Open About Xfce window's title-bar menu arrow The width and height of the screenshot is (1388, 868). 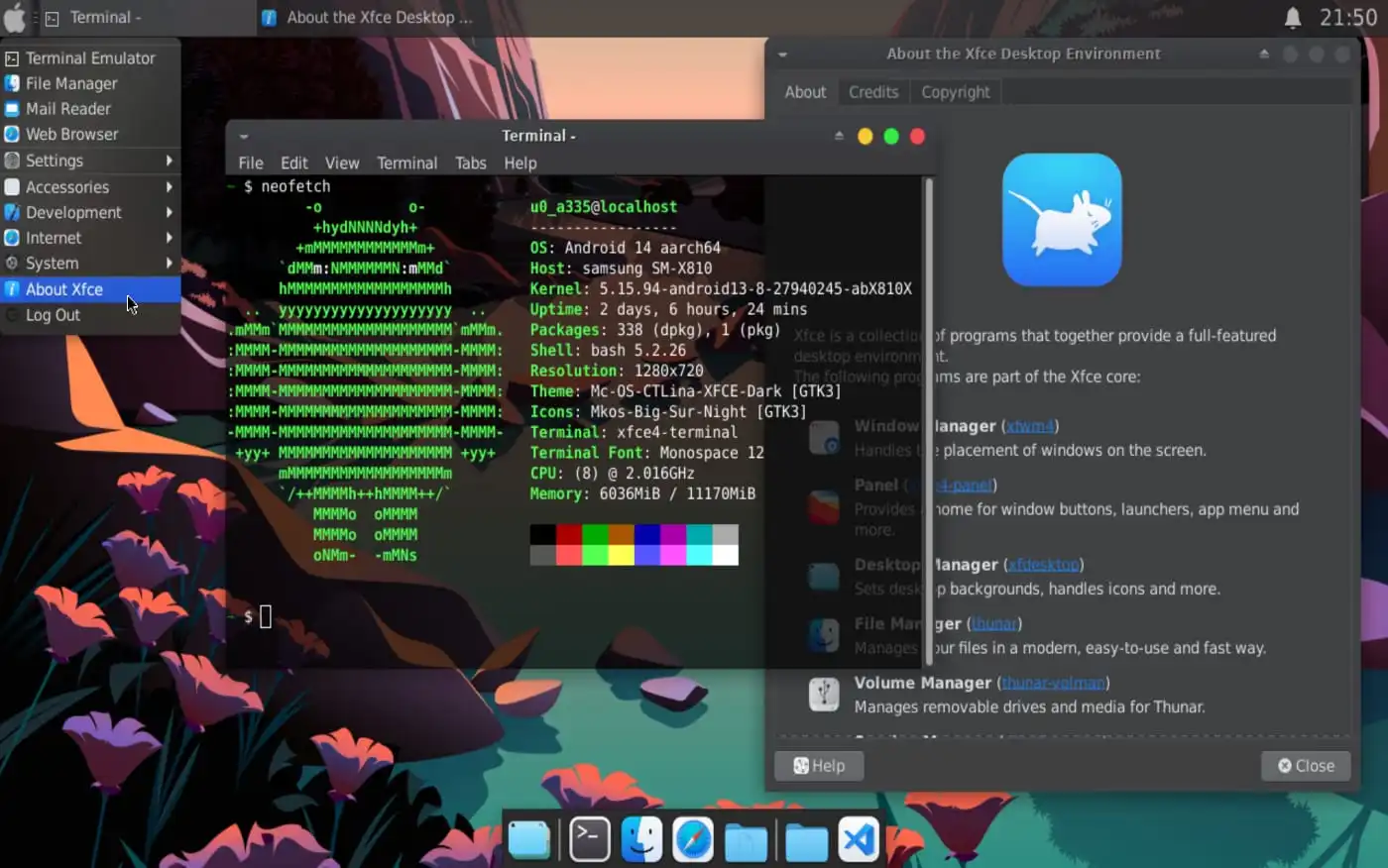782,54
